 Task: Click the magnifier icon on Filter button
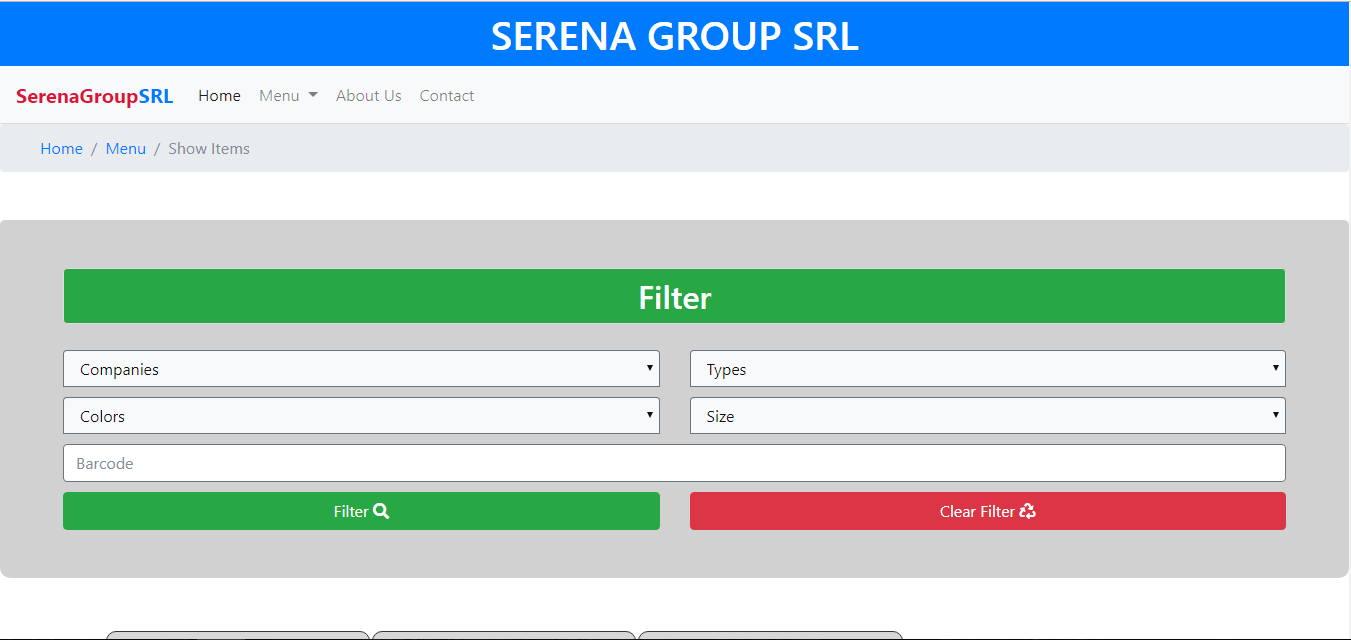(381, 511)
